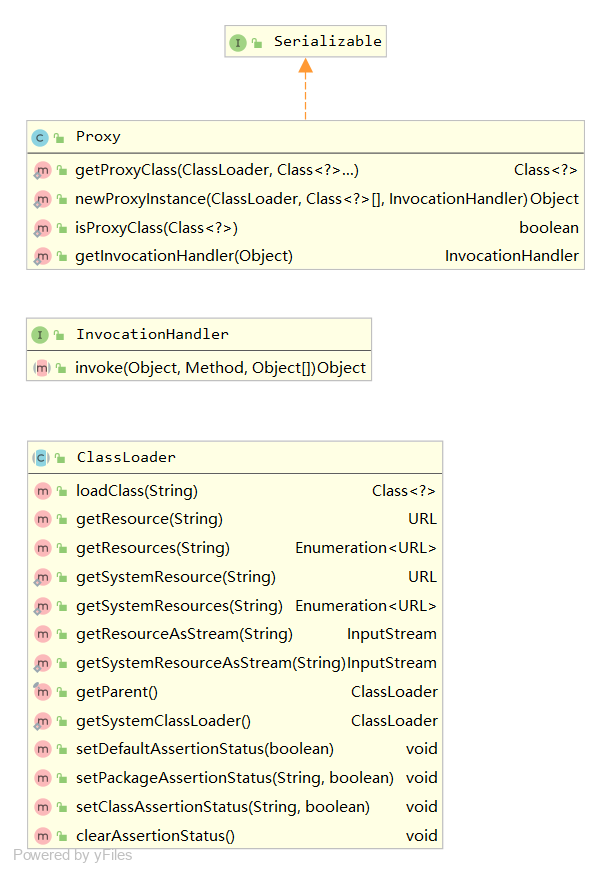The width and height of the screenshot is (610, 875).
Task: Select the newProxyInstance method row
Action: pyautogui.click(x=301, y=199)
